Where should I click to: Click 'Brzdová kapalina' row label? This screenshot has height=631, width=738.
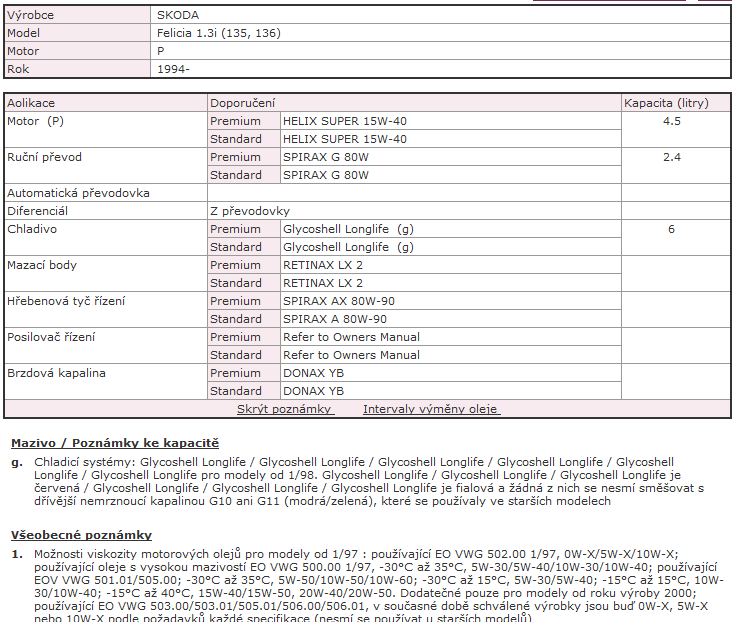[56, 373]
